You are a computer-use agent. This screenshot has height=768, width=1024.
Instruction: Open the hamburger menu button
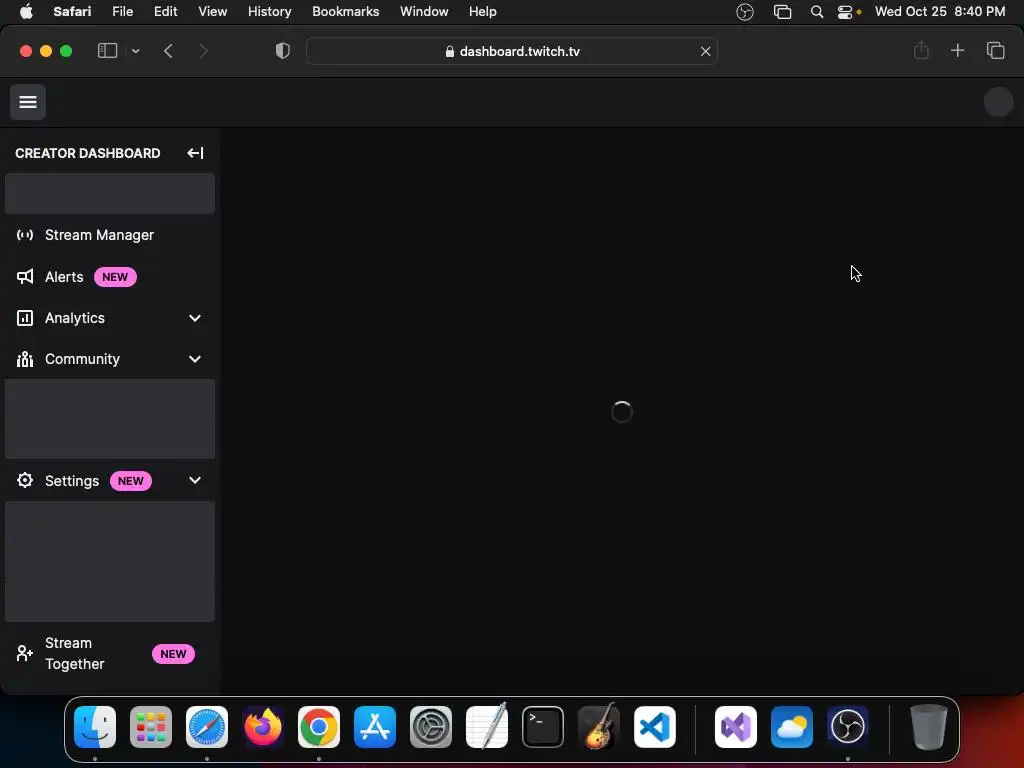click(x=27, y=102)
